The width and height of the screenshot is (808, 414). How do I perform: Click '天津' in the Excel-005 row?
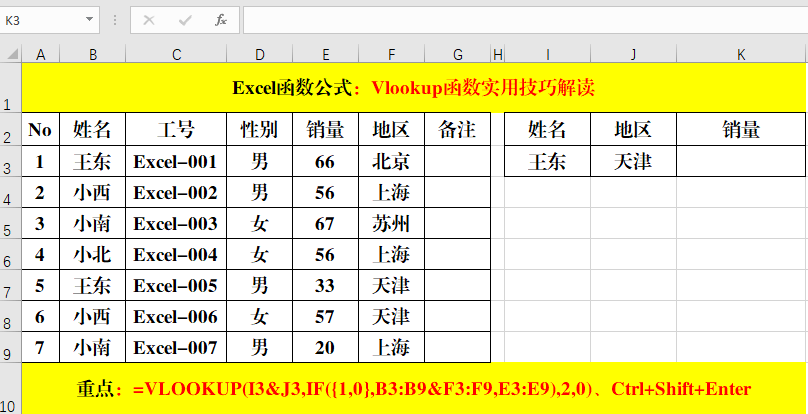(392, 285)
